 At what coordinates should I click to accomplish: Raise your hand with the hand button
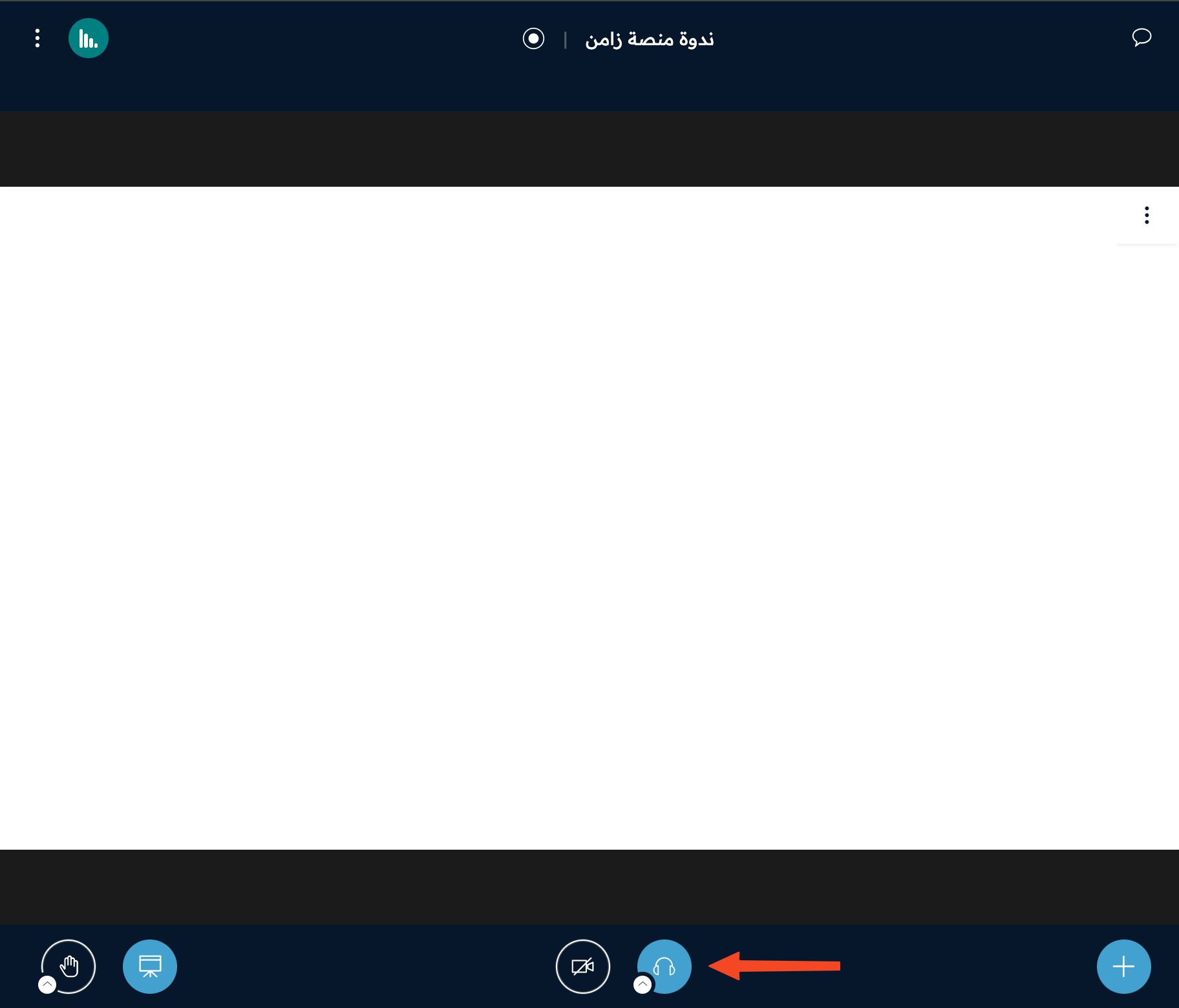tap(69, 967)
